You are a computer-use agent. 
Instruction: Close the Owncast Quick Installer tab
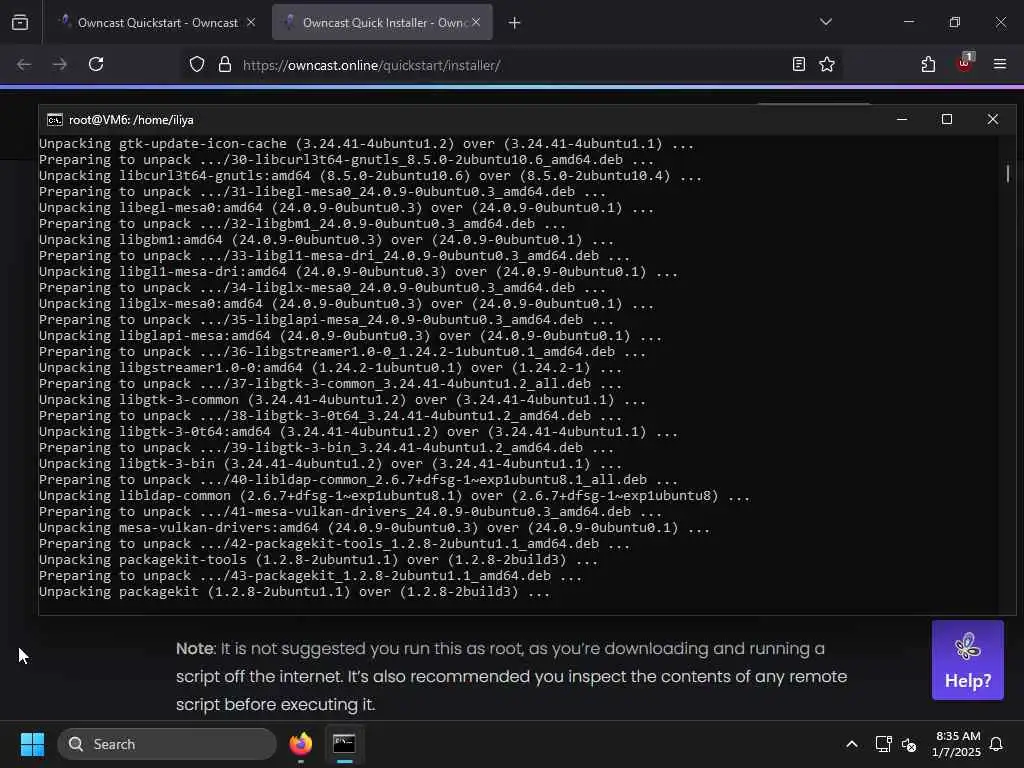[x=476, y=23]
